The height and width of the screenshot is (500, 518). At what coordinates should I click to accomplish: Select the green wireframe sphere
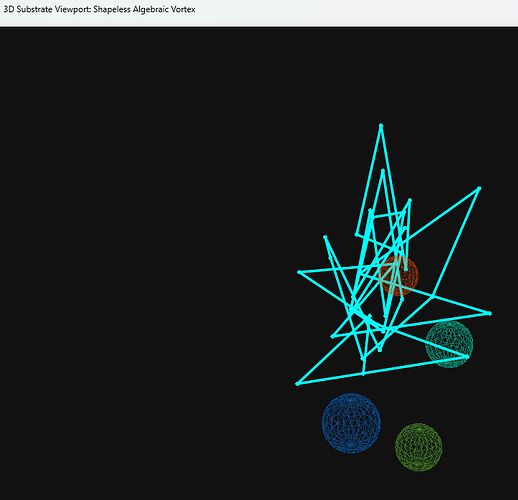tap(419, 447)
